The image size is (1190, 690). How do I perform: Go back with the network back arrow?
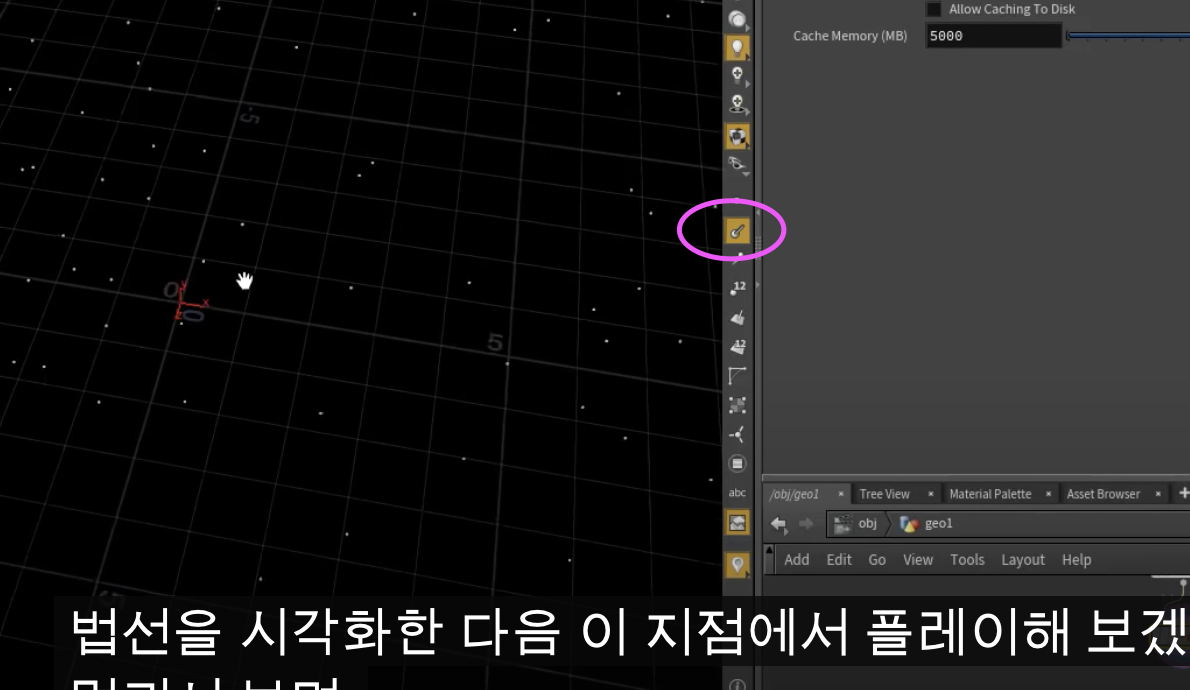(779, 524)
